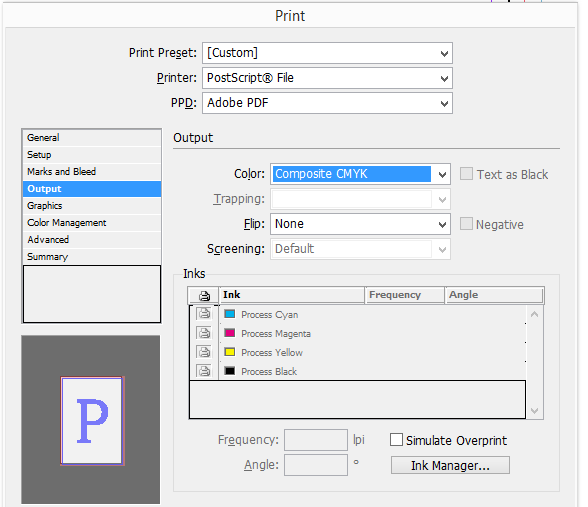This screenshot has height=507, width=588.
Task: Toggle printer icon for Process Black ink
Action: 204,371
